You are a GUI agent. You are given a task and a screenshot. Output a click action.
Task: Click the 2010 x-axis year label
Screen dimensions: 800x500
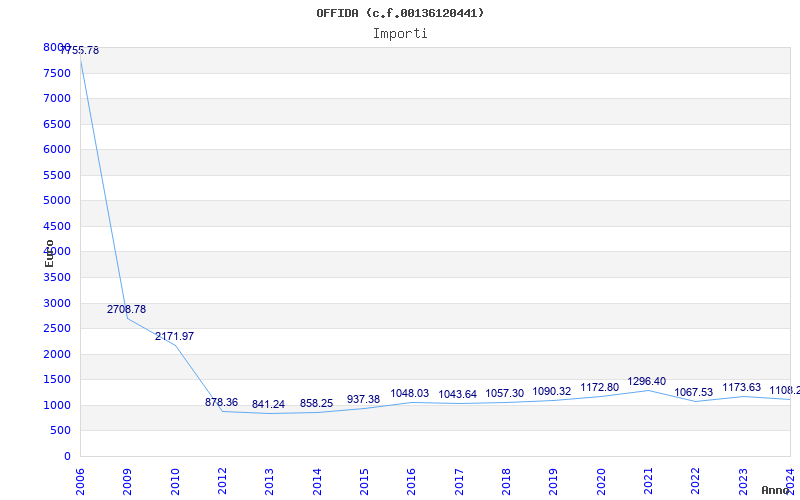point(175,482)
